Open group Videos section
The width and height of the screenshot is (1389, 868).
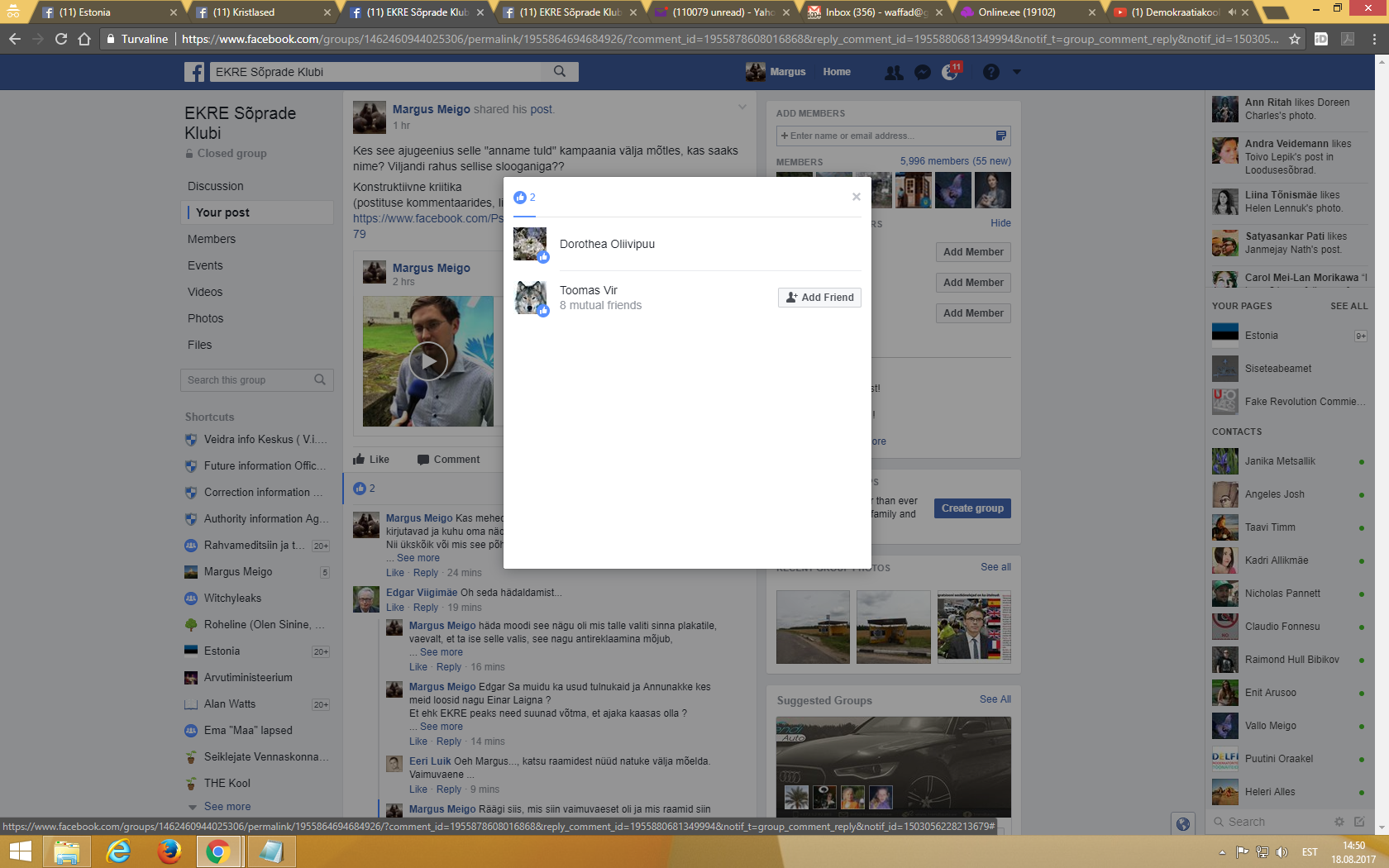(205, 292)
